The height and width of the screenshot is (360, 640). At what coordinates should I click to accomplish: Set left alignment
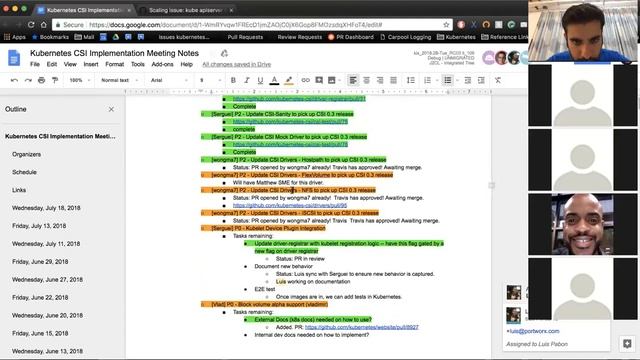[353, 80]
